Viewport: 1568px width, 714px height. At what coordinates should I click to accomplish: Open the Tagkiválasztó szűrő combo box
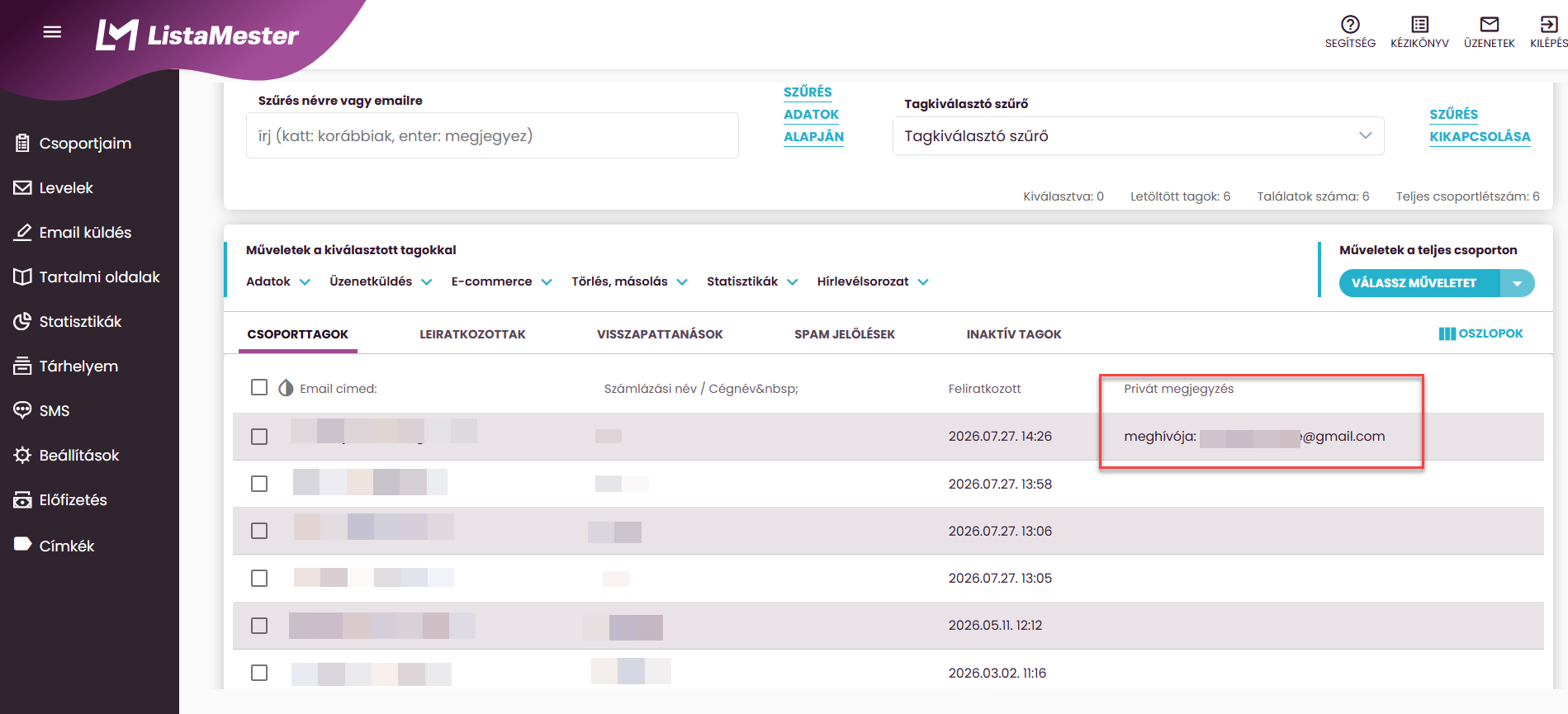coord(1138,136)
